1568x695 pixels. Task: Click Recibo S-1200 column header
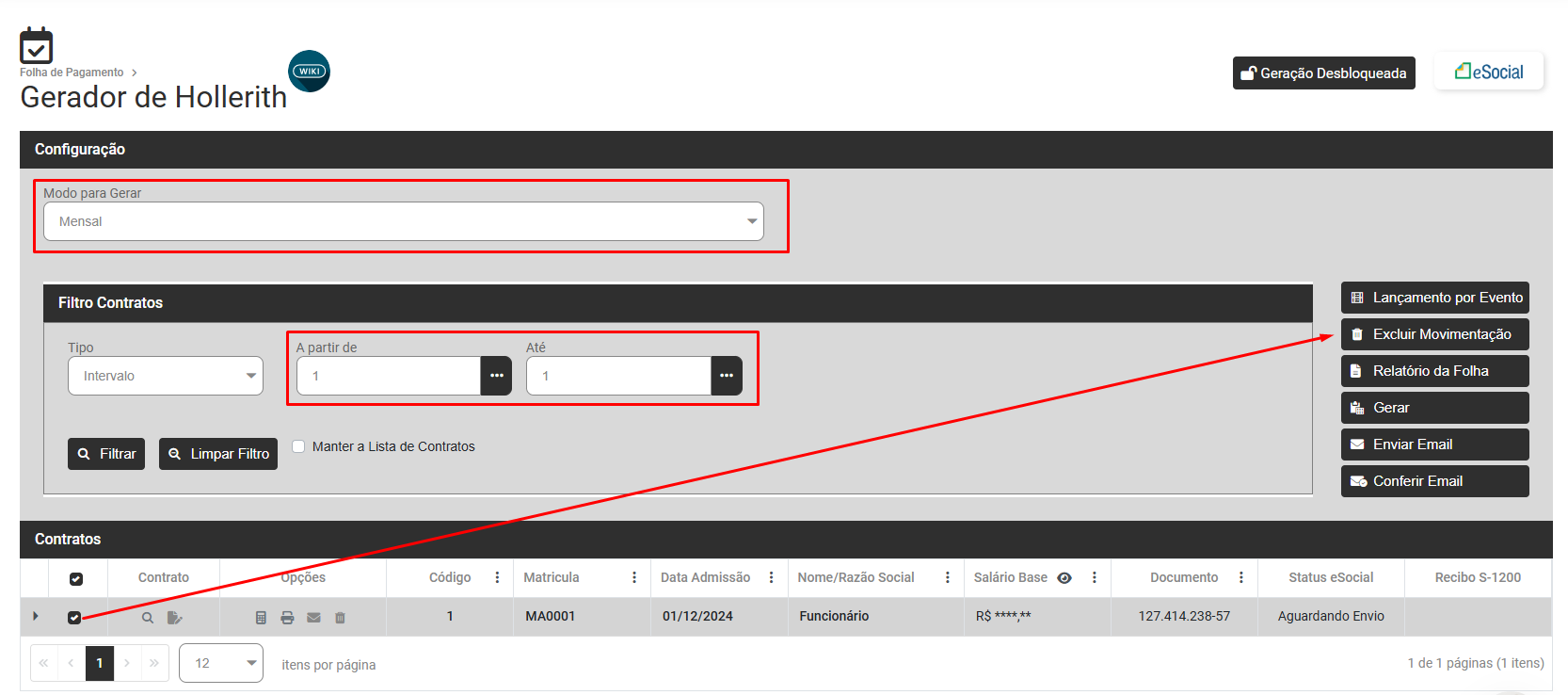(1478, 577)
